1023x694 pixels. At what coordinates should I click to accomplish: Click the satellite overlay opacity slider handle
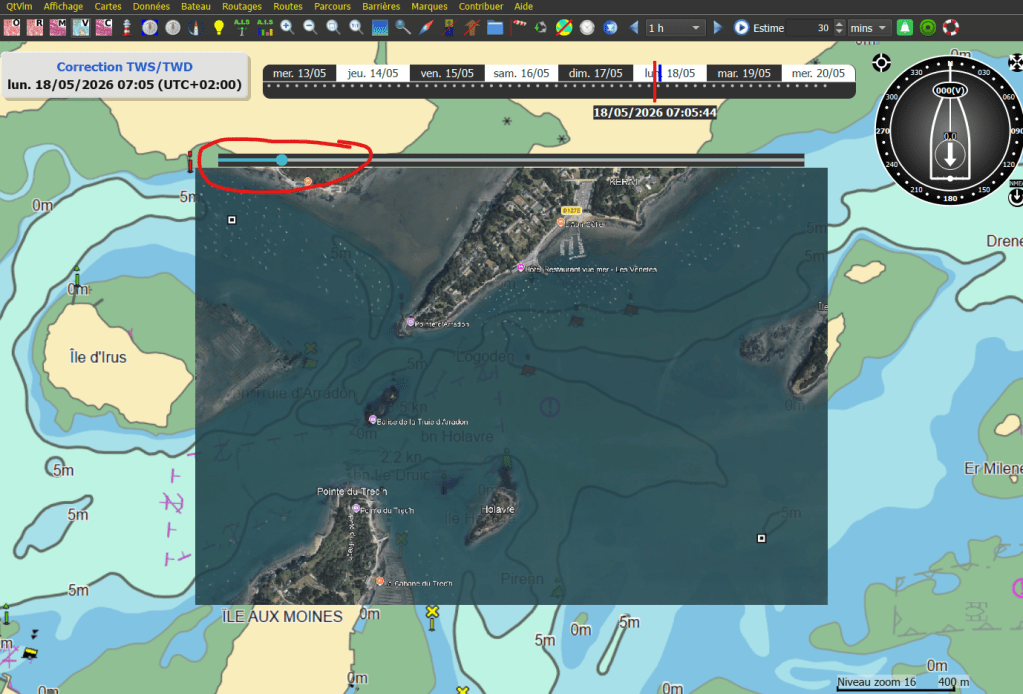[x=281, y=160]
